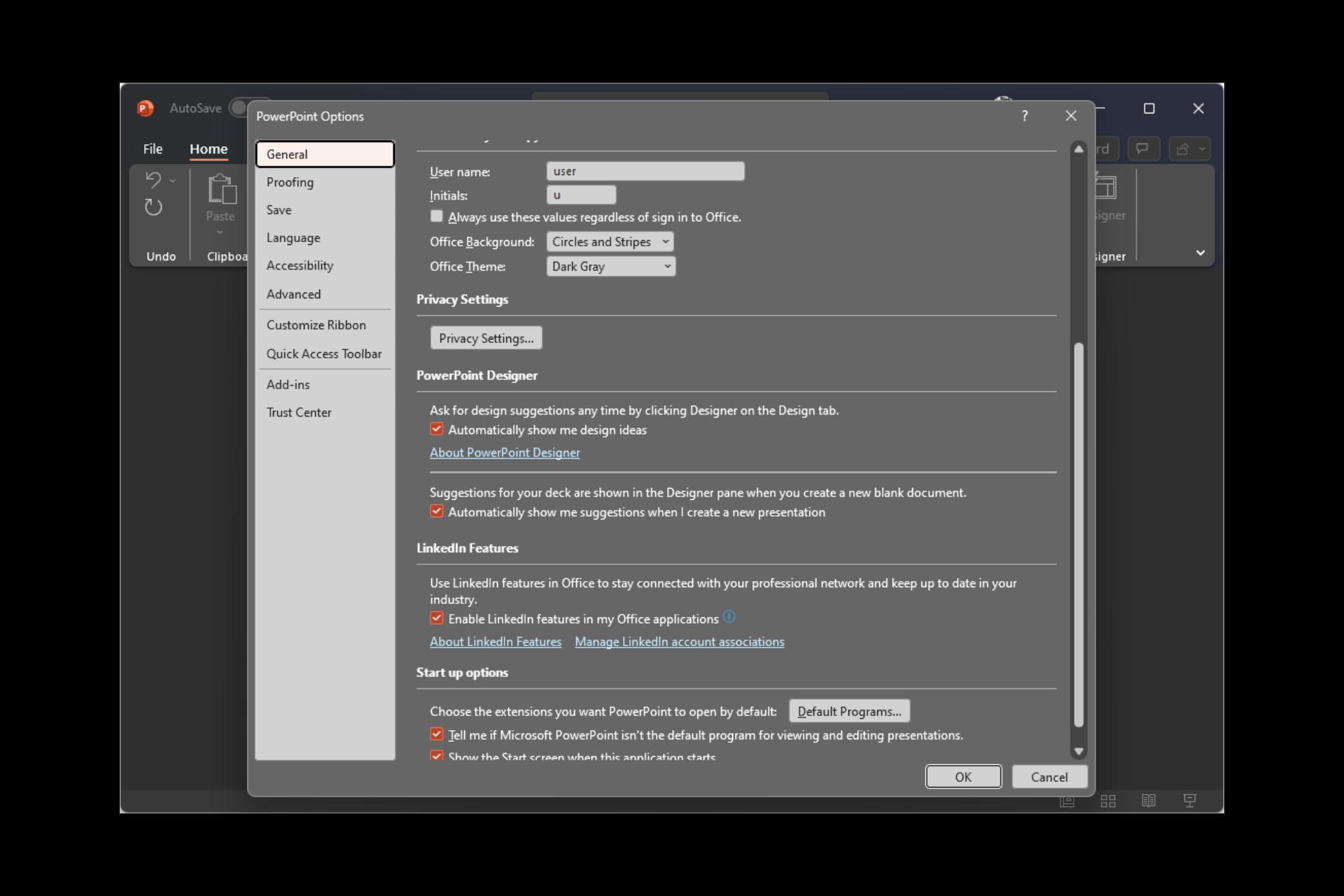The height and width of the screenshot is (896, 1344).
Task: Collapse the ribbon with the chevron
Action: point(1200,253)
